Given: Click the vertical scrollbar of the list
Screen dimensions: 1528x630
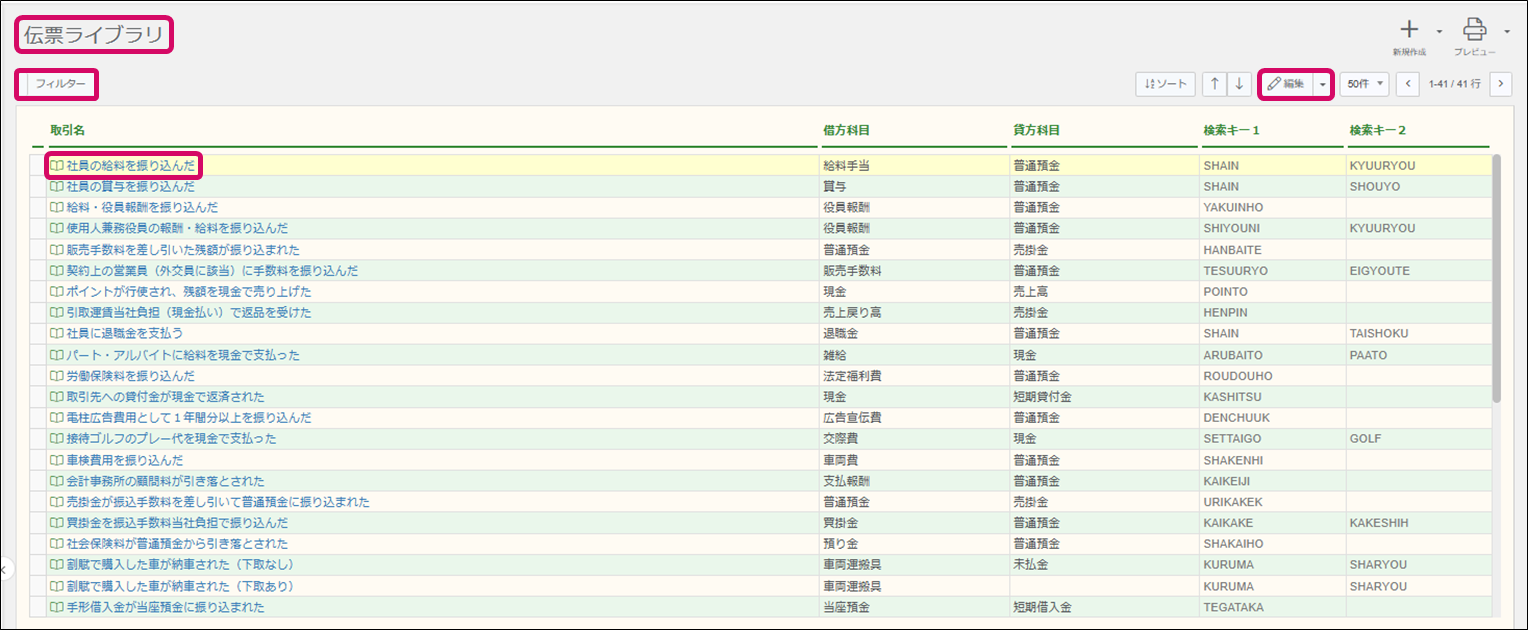Looking at the screenshot, I should tap(1496, 280).
